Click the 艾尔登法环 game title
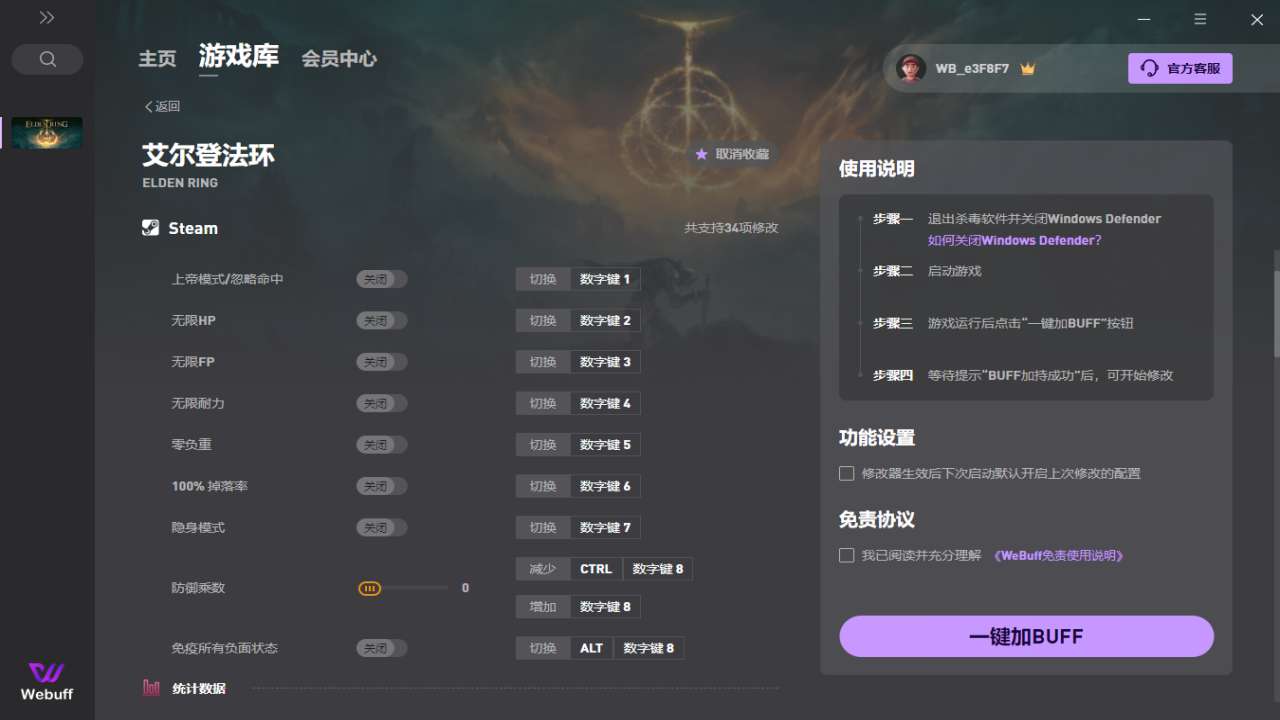Image resolution: width=1280 pixels, height=720 pixels. [x=208, y=155]
